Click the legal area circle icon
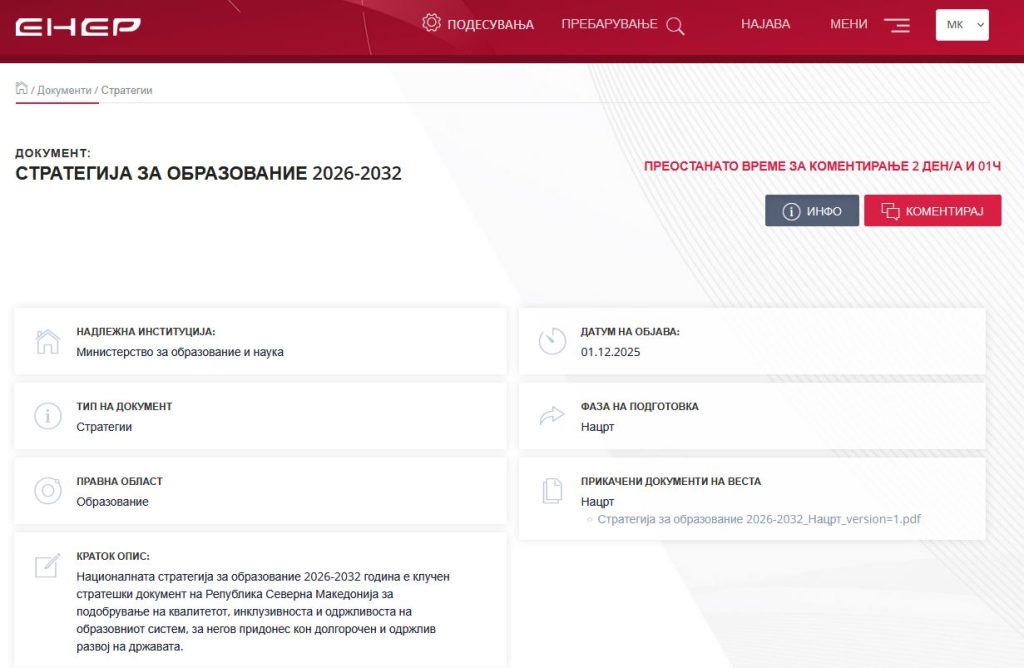Screen dimensions: 1024x668 pos(48,491)
